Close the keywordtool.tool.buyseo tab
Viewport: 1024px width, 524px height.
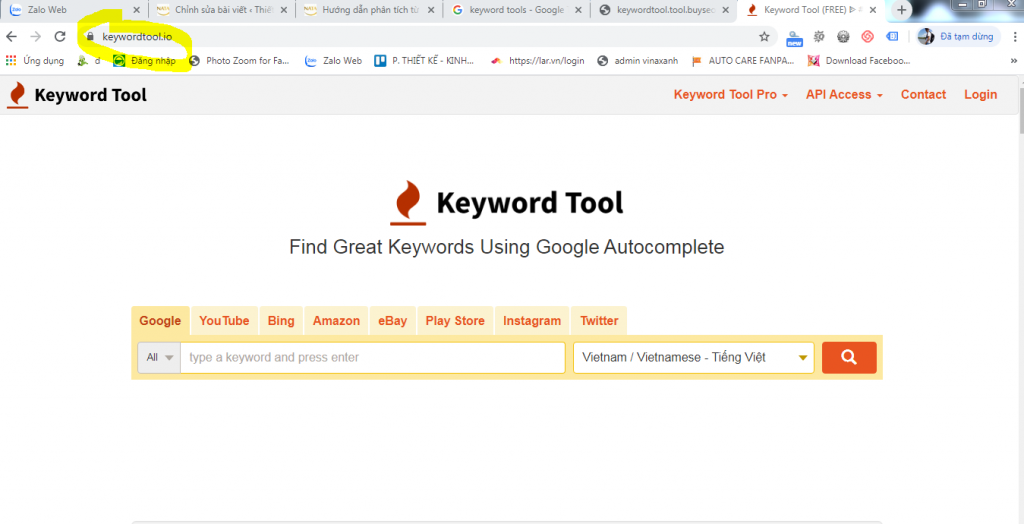(725, 10)
